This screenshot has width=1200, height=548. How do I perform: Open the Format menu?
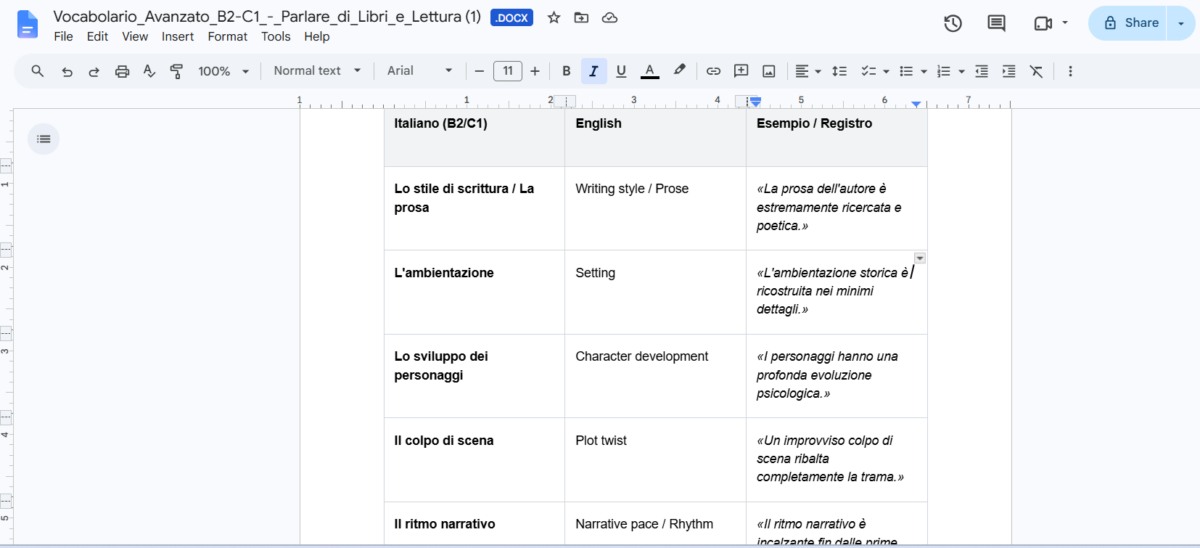[227, 37]
